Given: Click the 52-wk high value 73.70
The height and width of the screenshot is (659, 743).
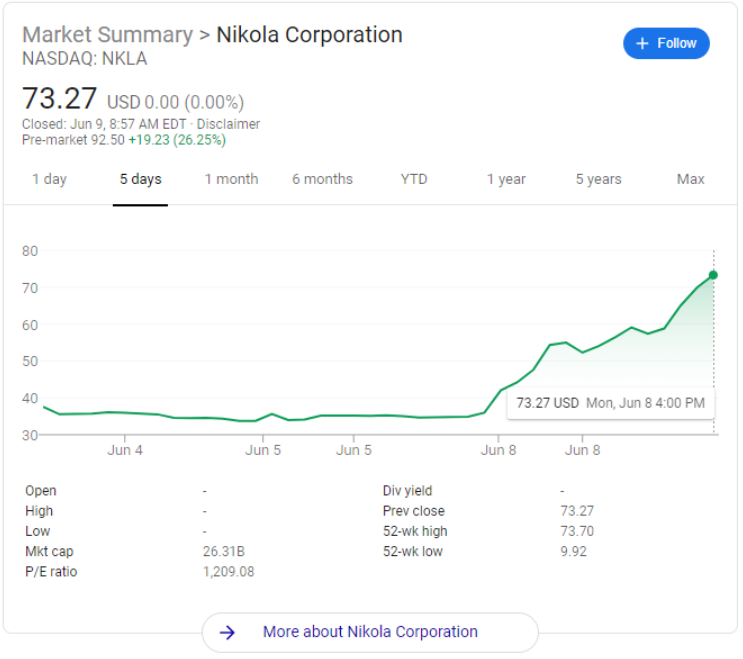Looking at the screenshot, I should click(x=577, y=531).
